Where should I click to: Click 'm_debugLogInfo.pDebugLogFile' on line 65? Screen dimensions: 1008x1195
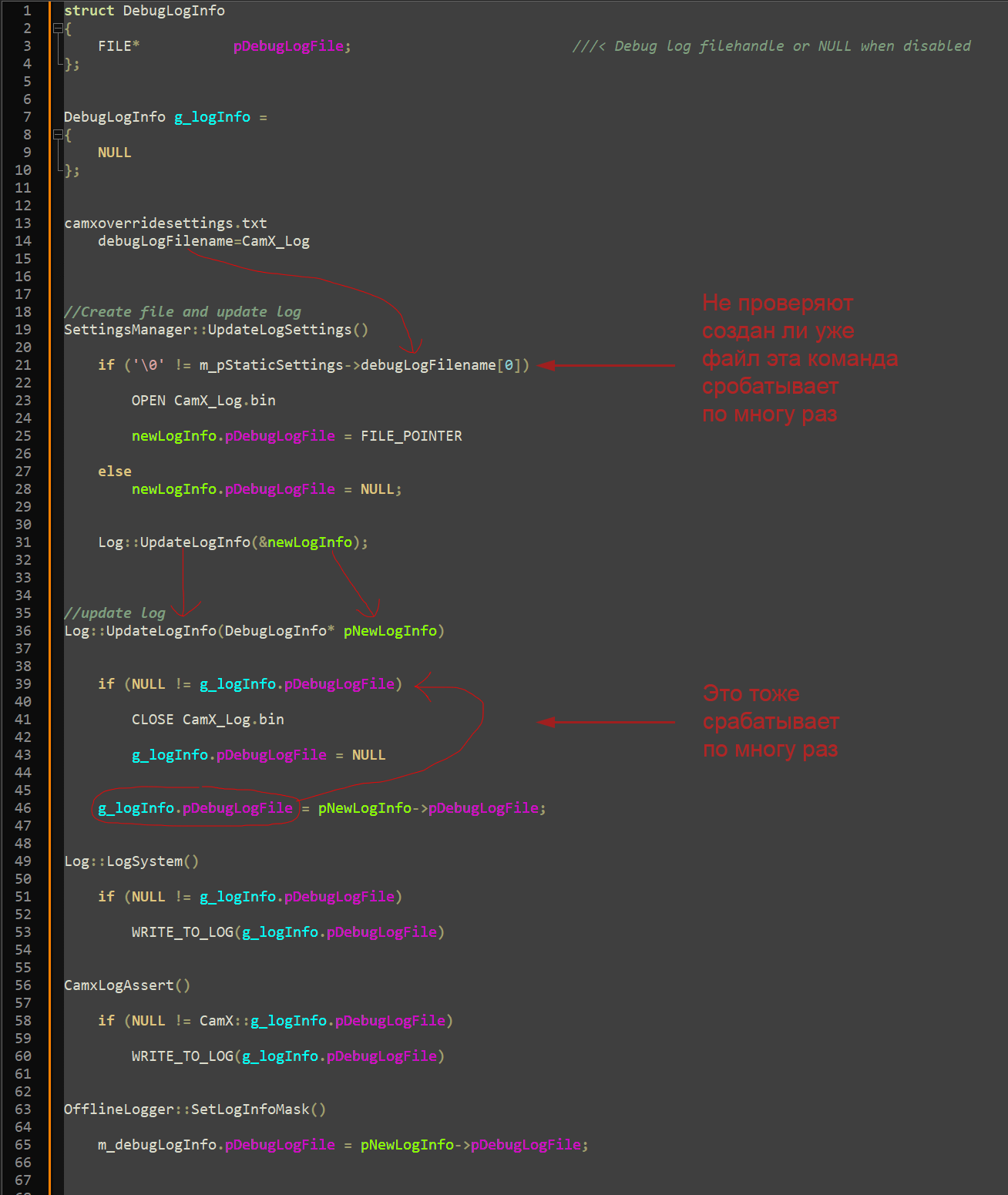point(217,1145)
